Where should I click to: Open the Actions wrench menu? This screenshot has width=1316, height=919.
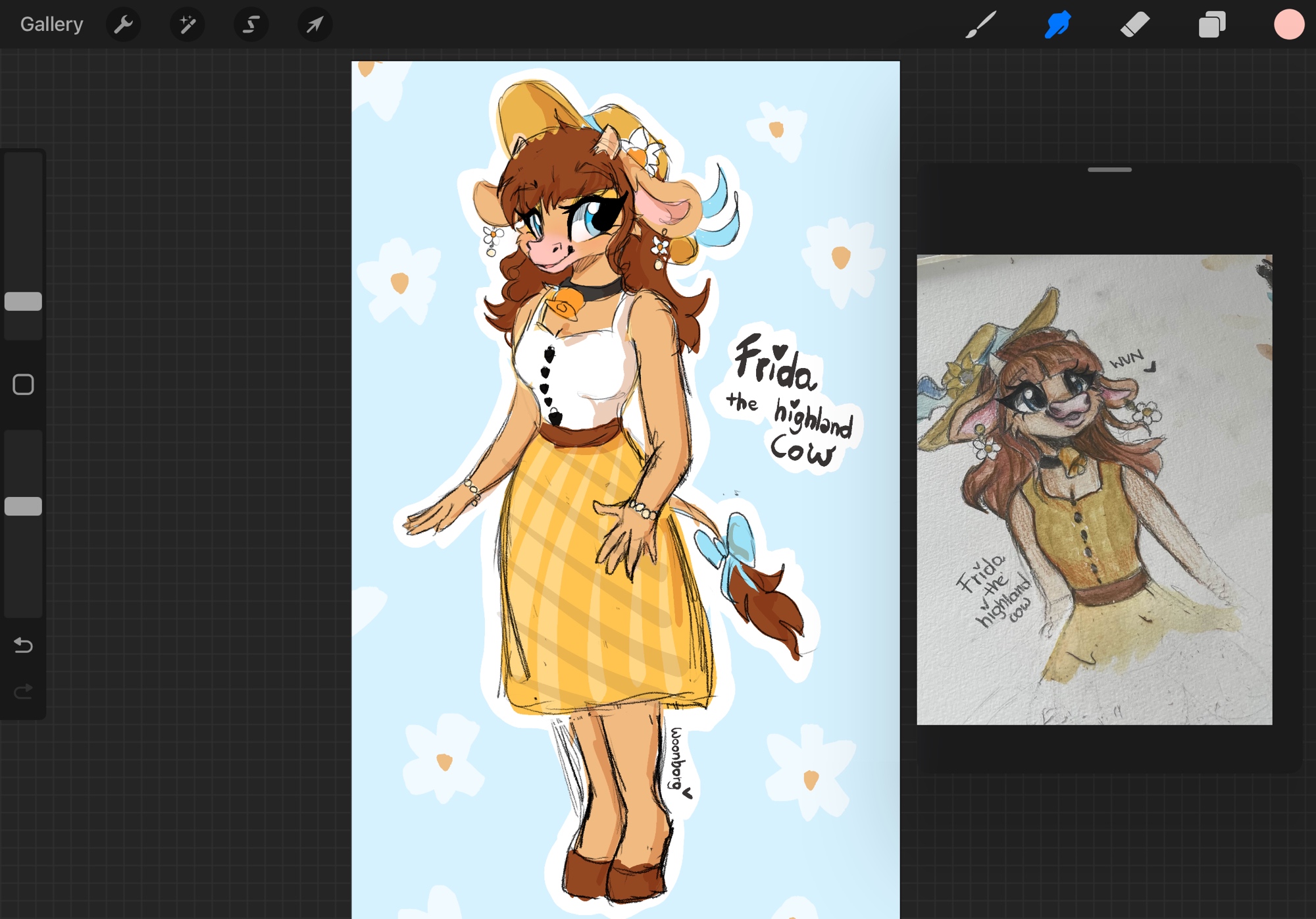[x=123, y=25]
